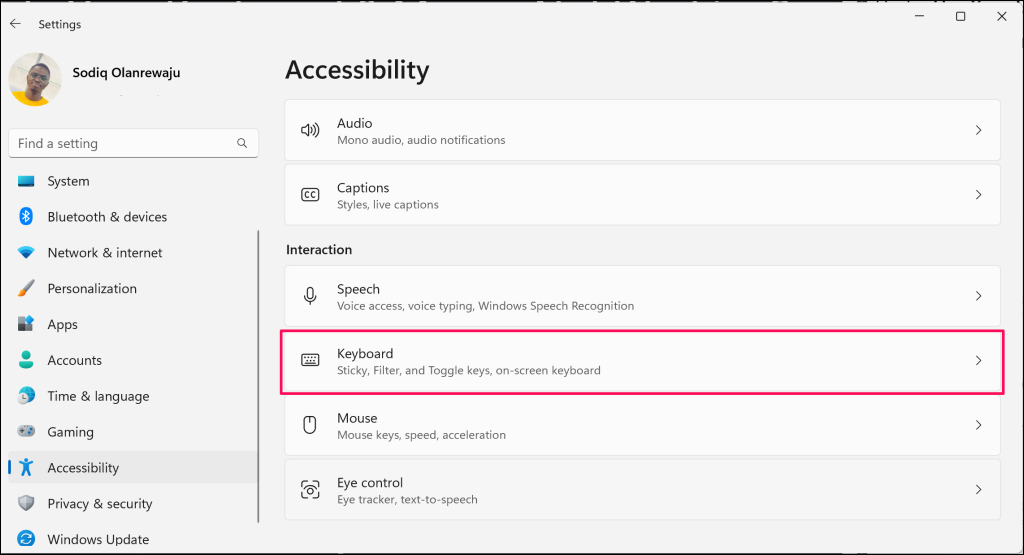Screen dimensions: 1024x555
Task: Click the Sodiq Olanrewaju profile picture
Action: [x=35, y=79]
